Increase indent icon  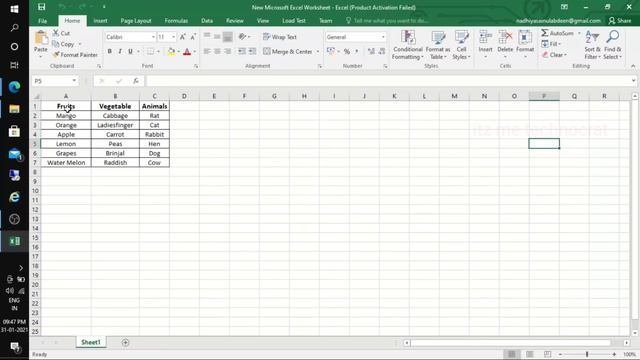coord(253,51)
